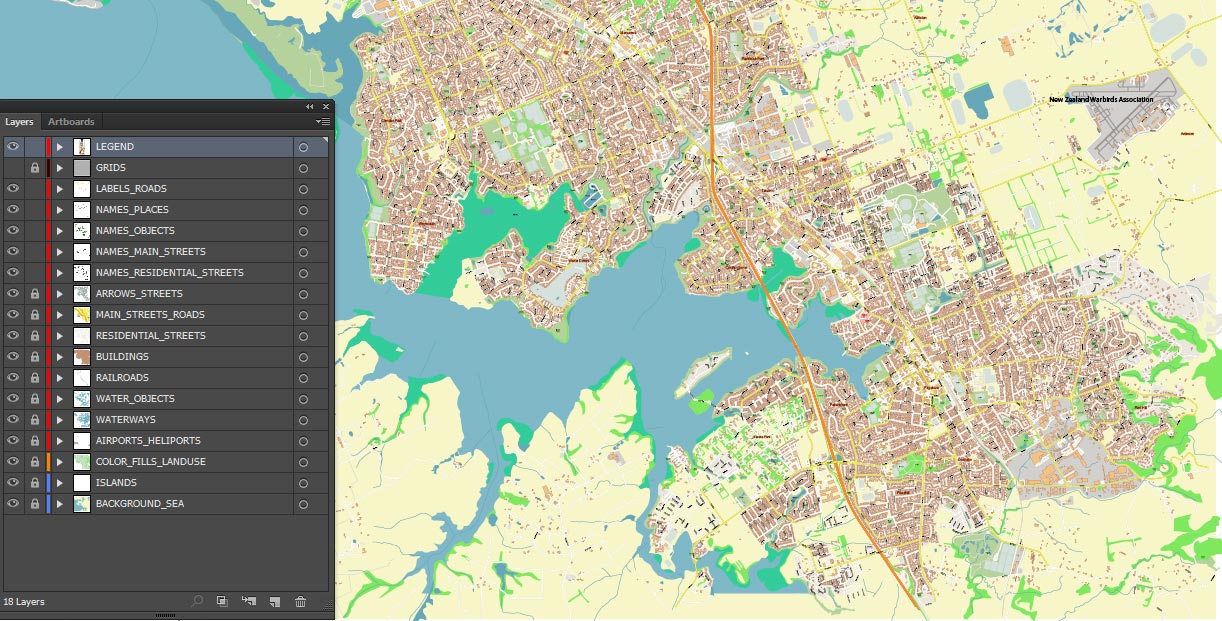Image resolution: width=1222 pixels, height=621 pixels.
Task: Expand the LEGEND layer contents
Action: tap(60, 147)
